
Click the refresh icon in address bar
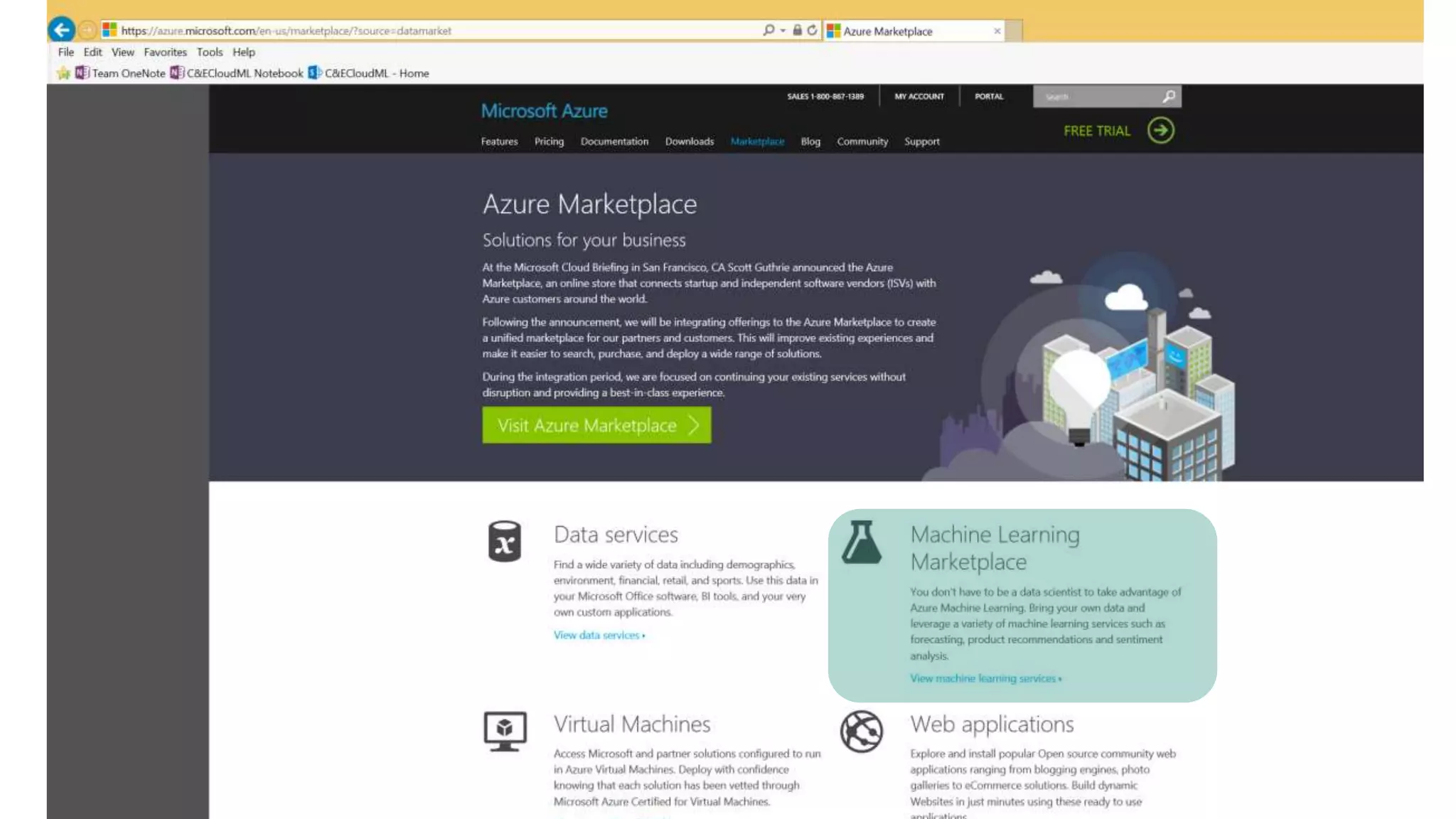coord(812,31)
